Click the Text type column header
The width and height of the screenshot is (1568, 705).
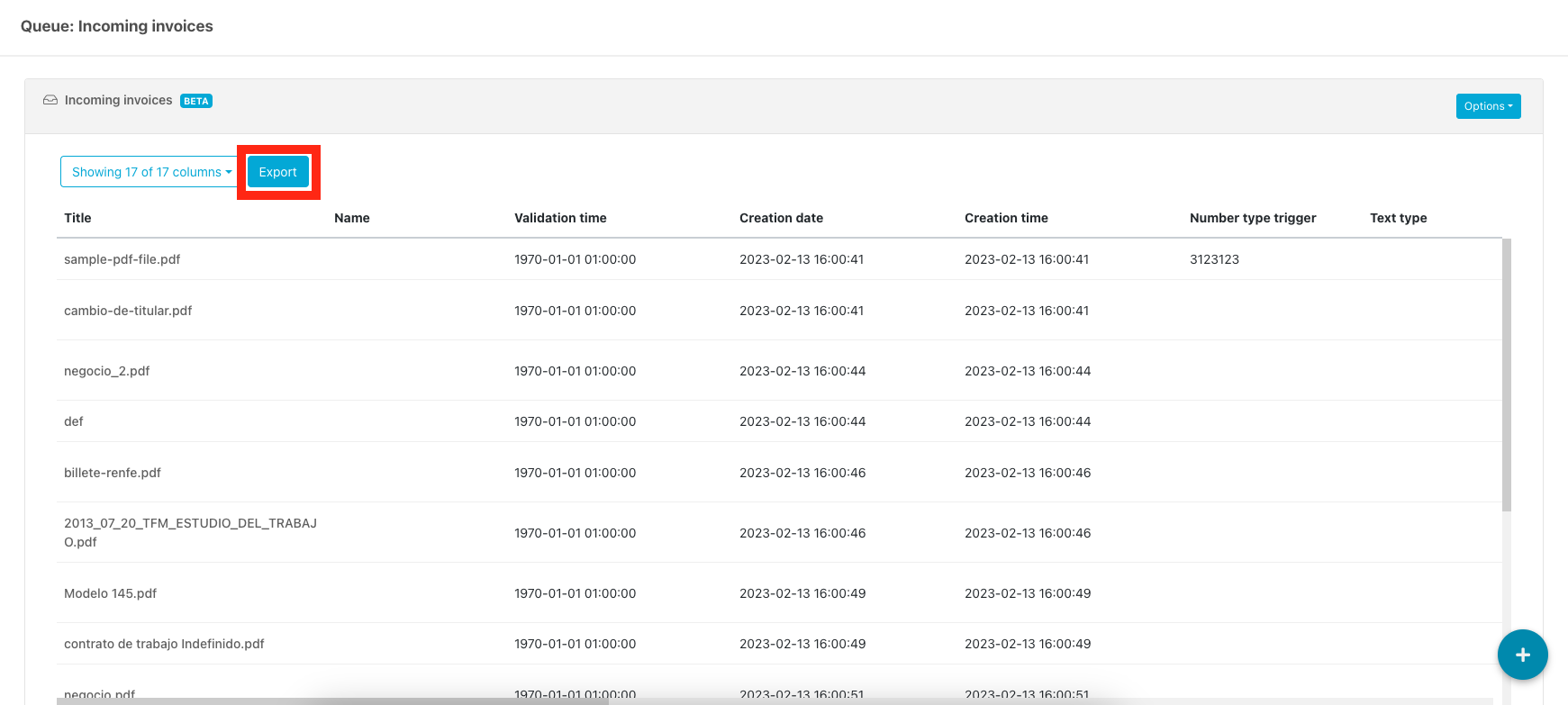coord(1398,218)
